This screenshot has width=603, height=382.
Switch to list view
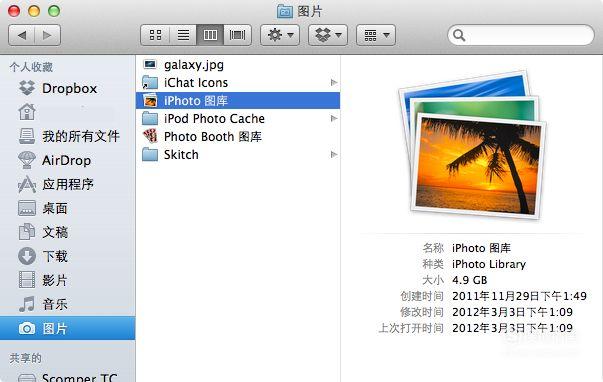click(183, 35)
